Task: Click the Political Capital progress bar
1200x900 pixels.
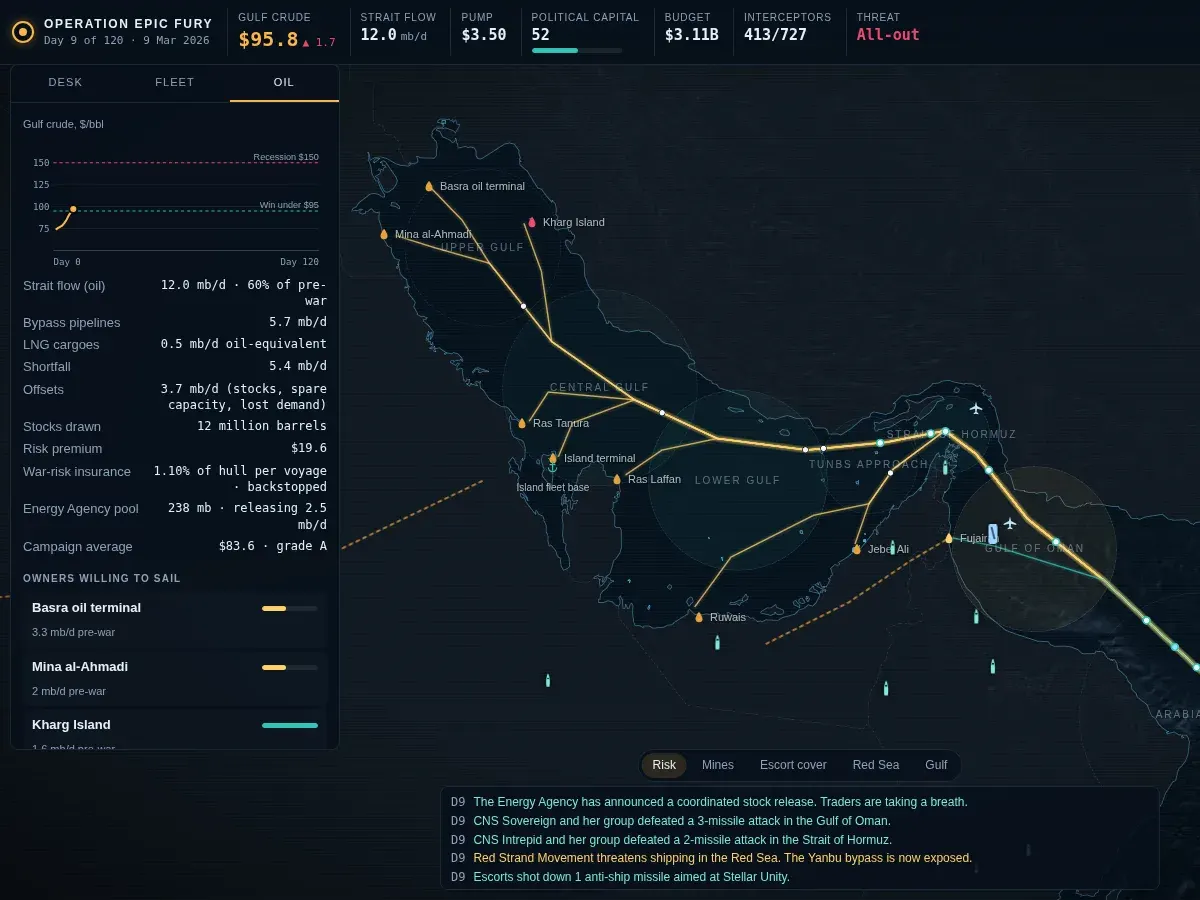Action: pos(577,50)
